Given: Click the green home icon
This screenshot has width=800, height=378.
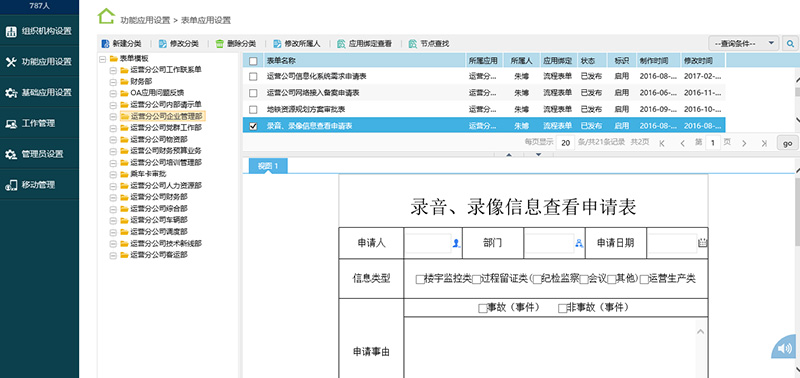Looking at the screenshot, I should point(106,16).
